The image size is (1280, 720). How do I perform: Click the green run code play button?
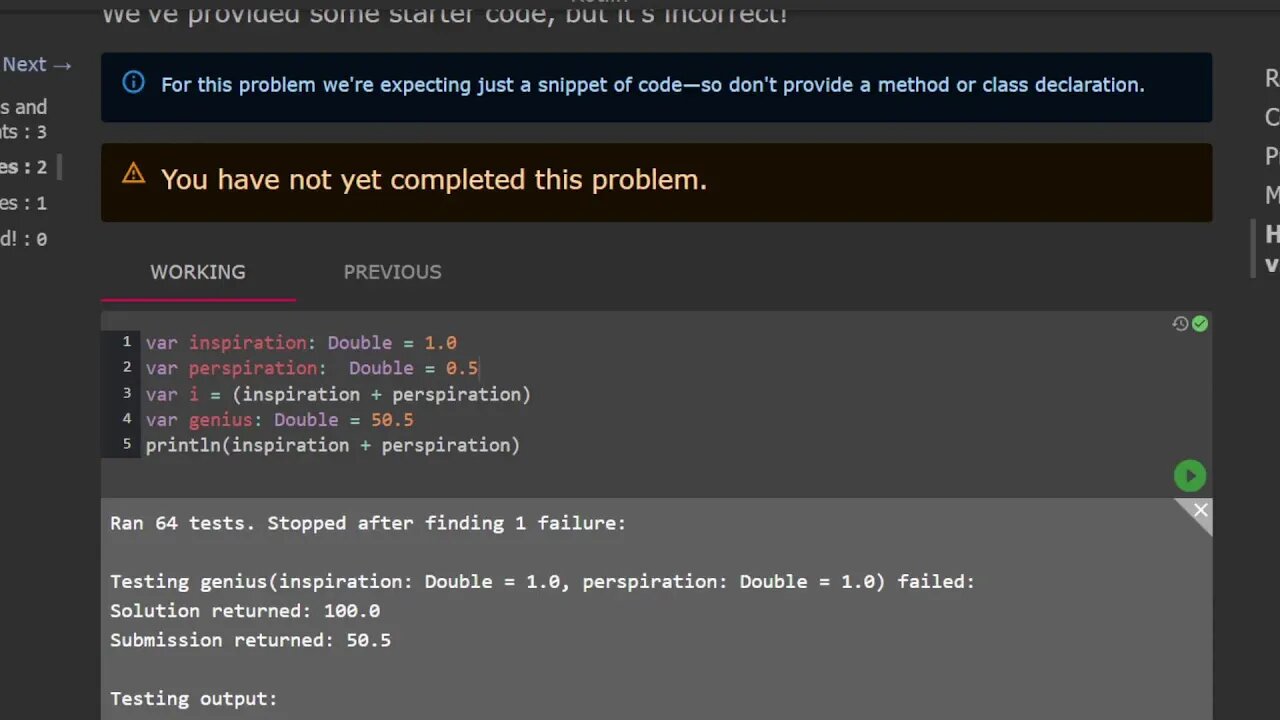click(1189, 476)
